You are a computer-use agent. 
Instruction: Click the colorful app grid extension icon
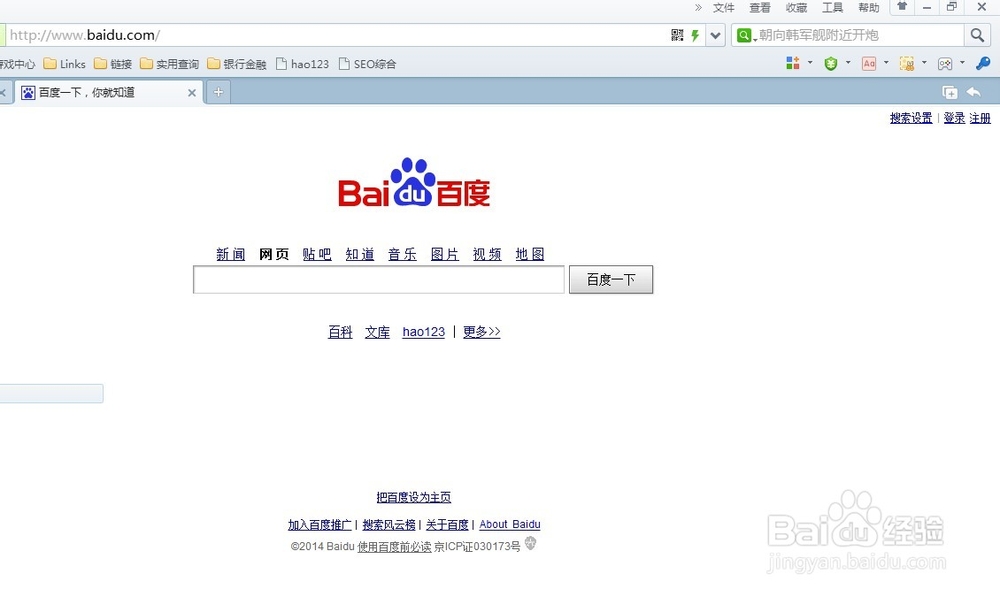pyautogui.click(x=791, y=62)
